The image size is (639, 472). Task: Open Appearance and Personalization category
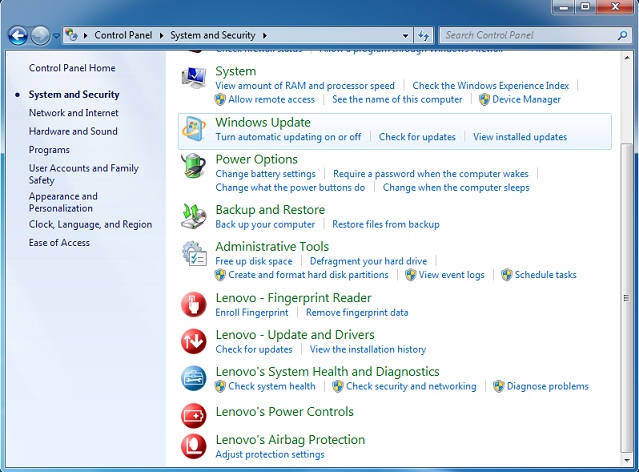(63, 202)
